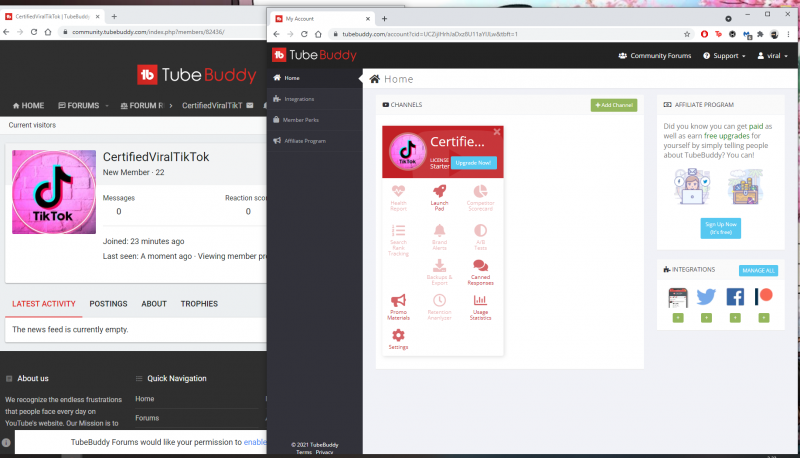Expand the FORUMS dropdown in forum navbar
Viewport: 800px width, 458px height.
click(83, 105)
